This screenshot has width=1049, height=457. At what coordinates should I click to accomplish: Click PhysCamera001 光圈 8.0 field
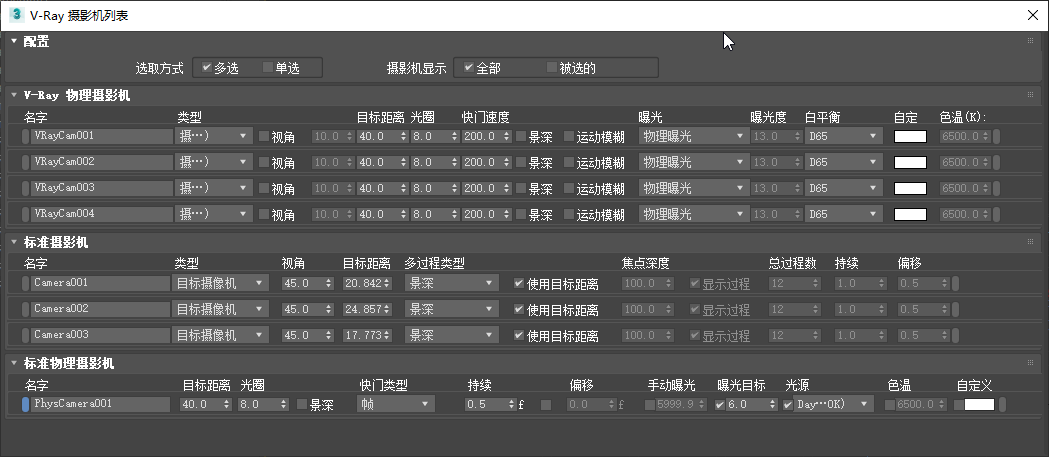pyautogui.click(x=258, y=404)
